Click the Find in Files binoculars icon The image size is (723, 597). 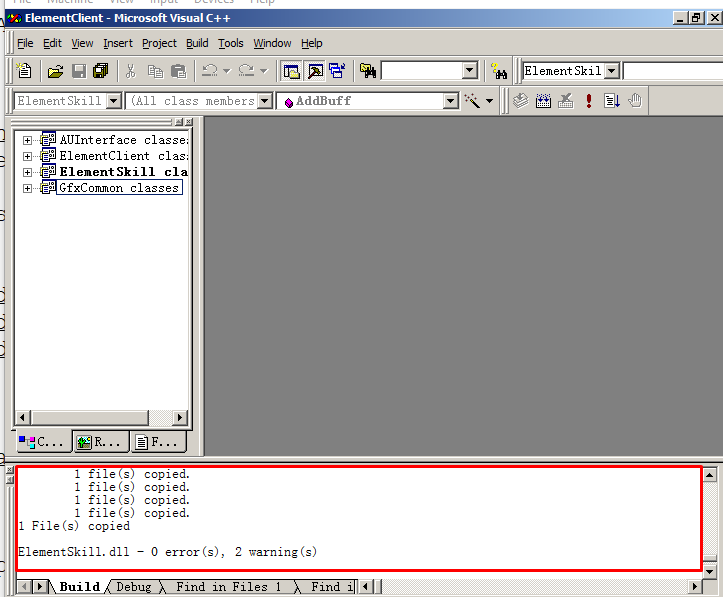point(368,71)
